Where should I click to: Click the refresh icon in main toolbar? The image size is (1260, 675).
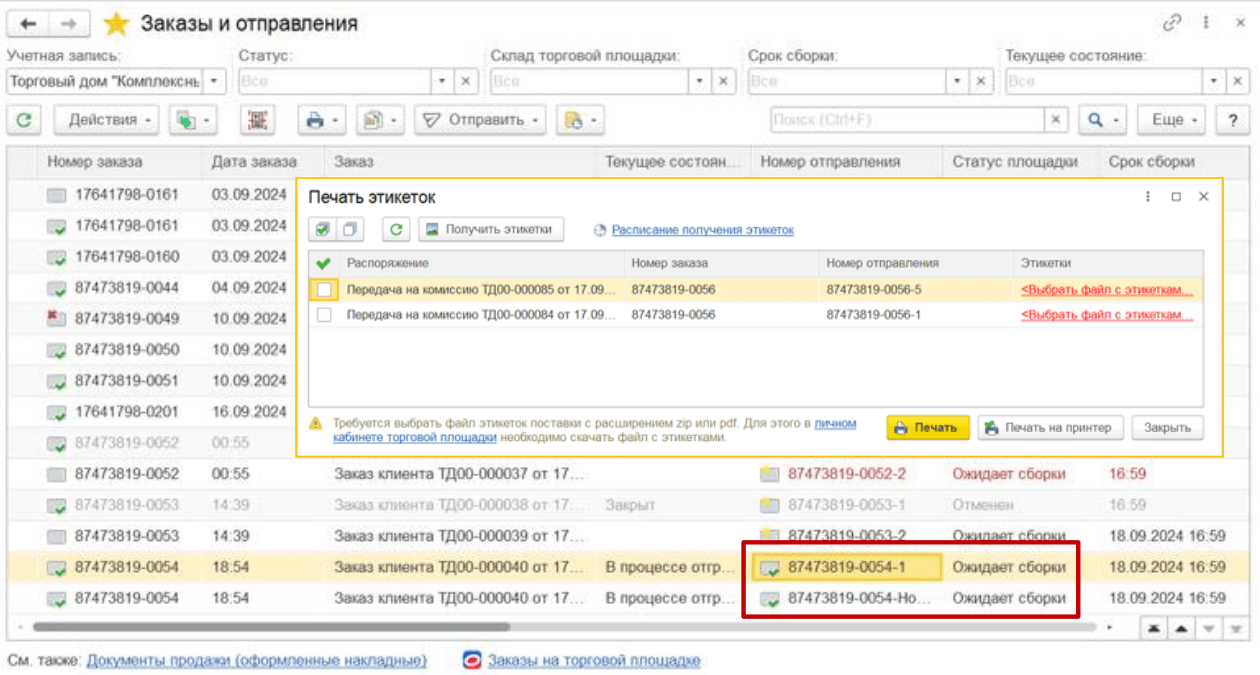click(x=23, y=120)
